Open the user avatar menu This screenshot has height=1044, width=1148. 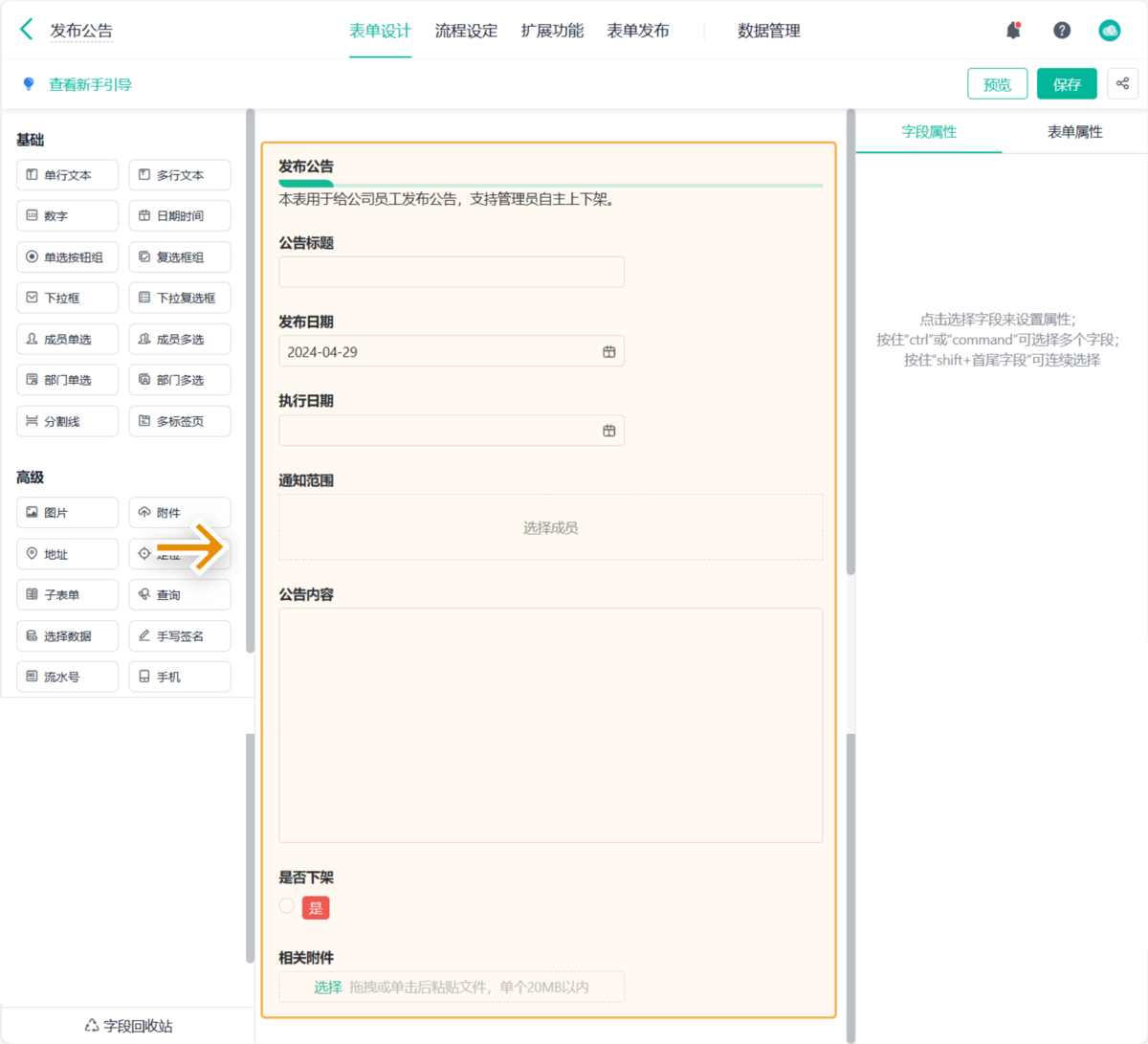(1110, 31)
